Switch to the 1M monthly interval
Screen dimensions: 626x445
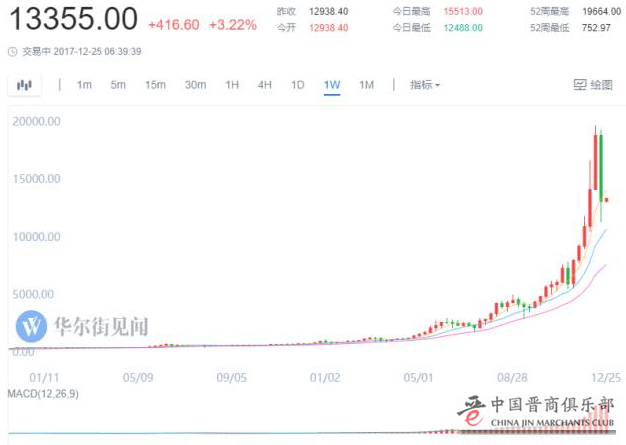(366, 85)
